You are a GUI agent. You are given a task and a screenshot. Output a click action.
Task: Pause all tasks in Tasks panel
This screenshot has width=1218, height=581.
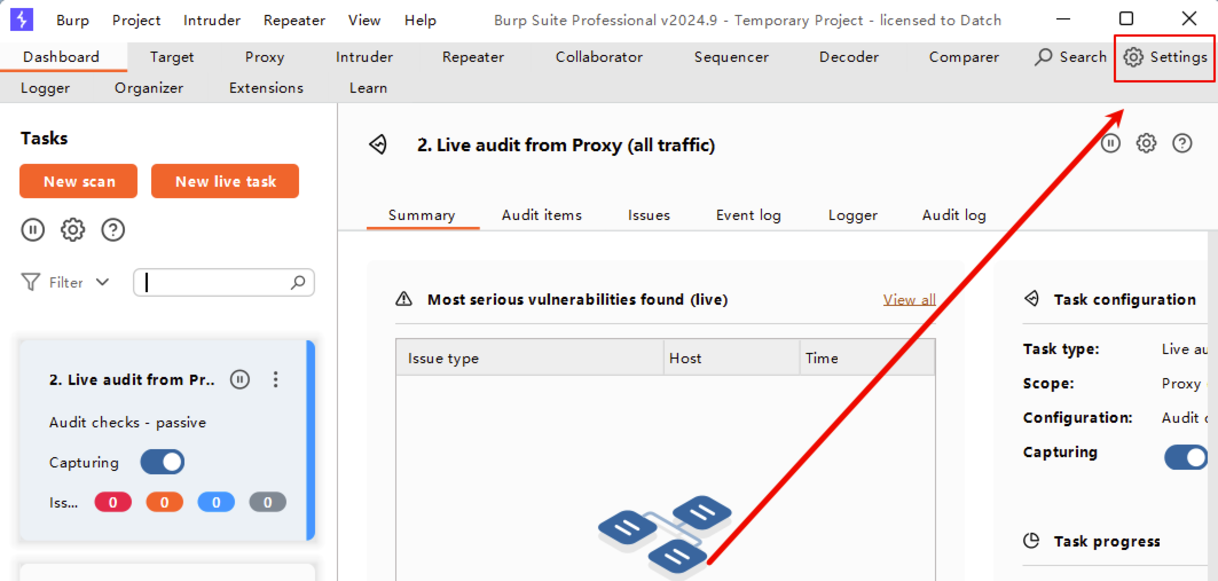point(33,230)
